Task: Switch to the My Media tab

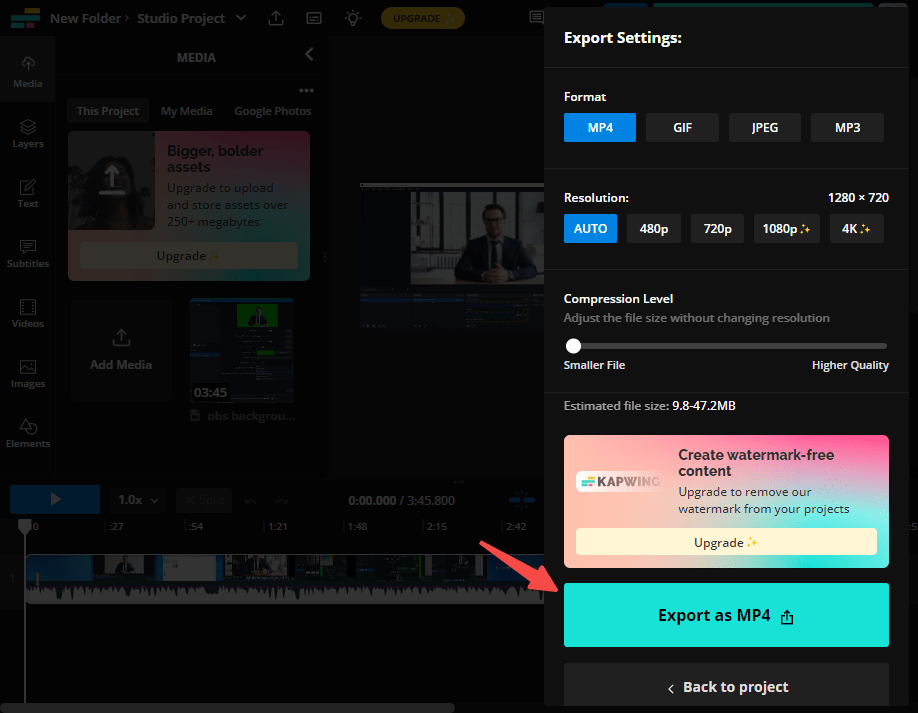Action: coord(186,111)
